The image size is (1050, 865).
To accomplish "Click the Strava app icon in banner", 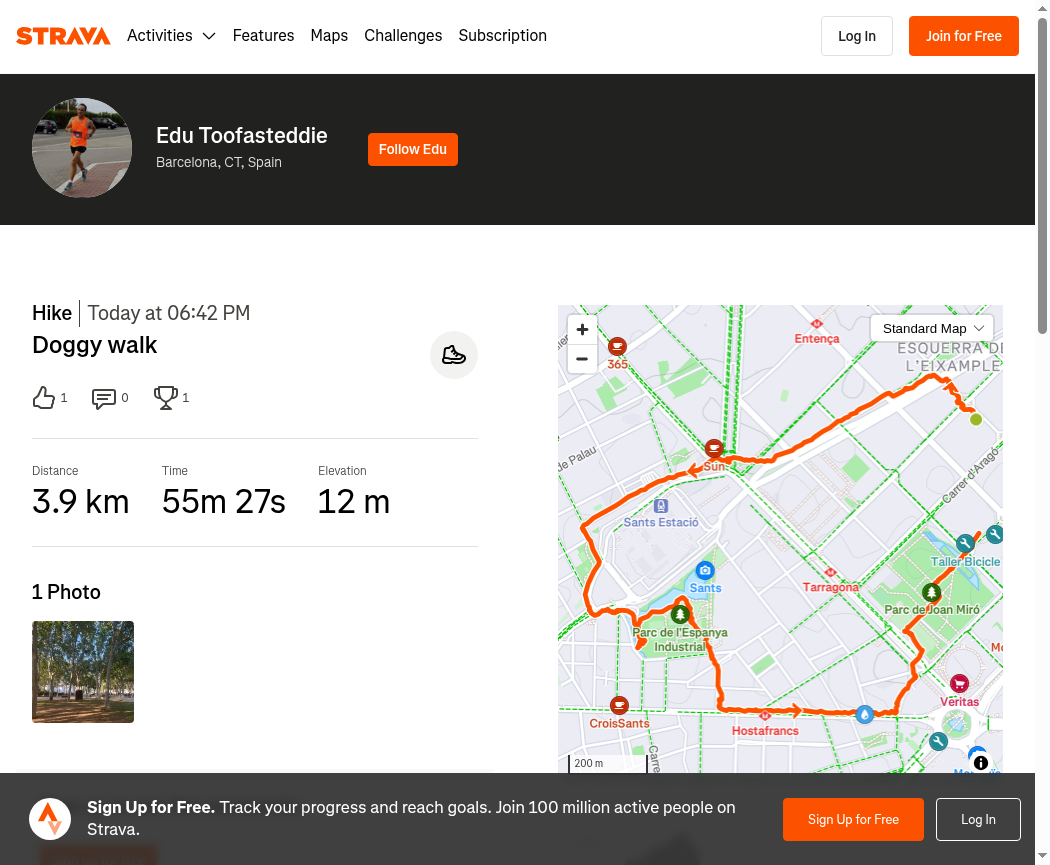I will (50, 819).
